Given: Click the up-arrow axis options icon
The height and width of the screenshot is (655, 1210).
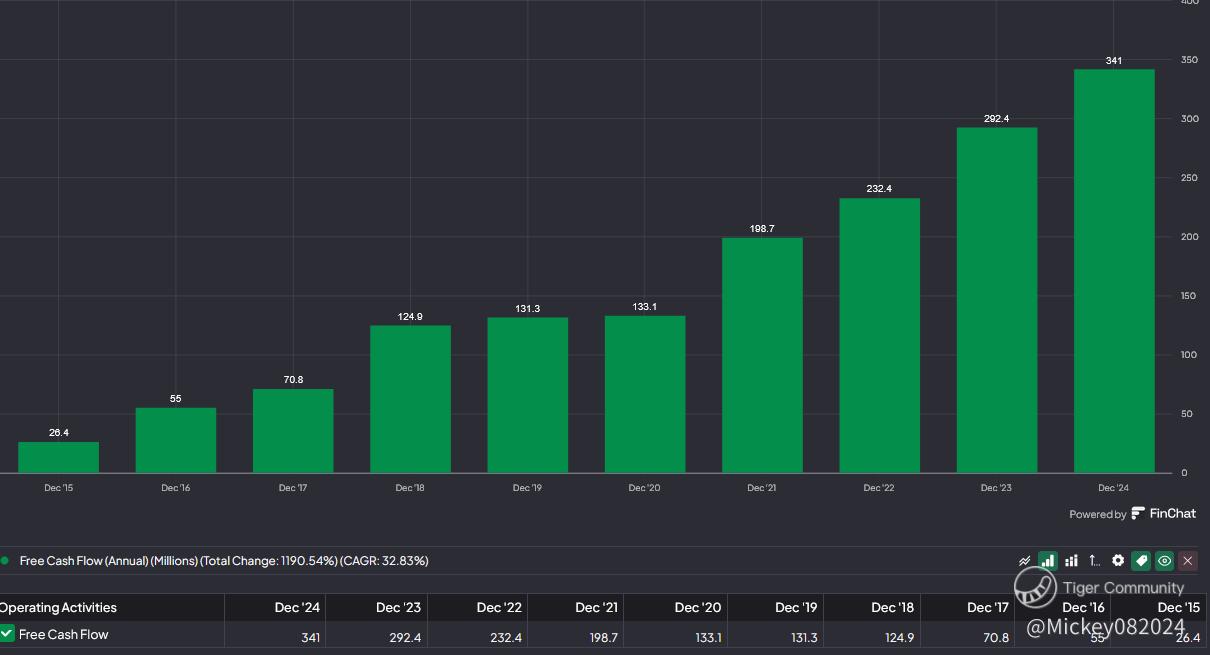Looking at the screenshot, I should 1095,561.
